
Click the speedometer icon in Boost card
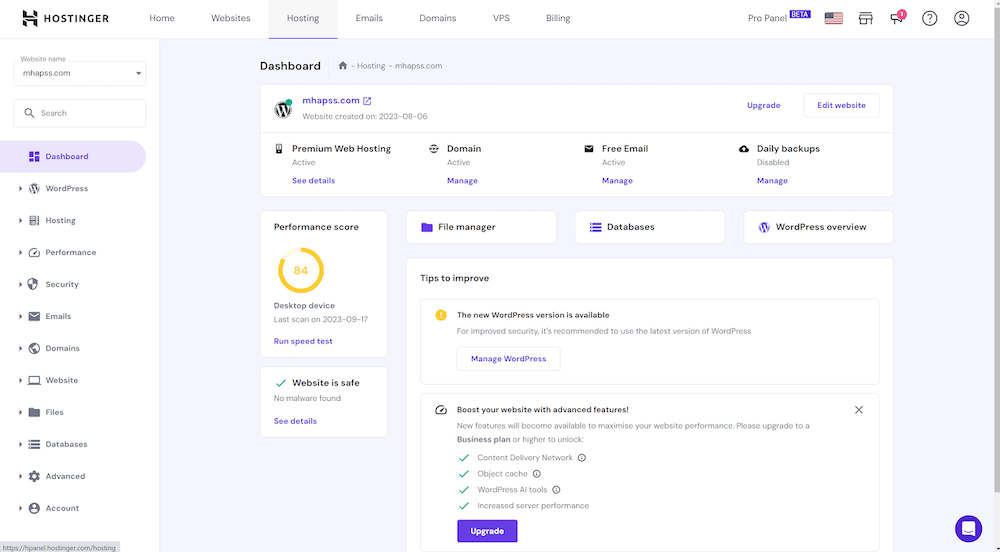pos(441,410)
